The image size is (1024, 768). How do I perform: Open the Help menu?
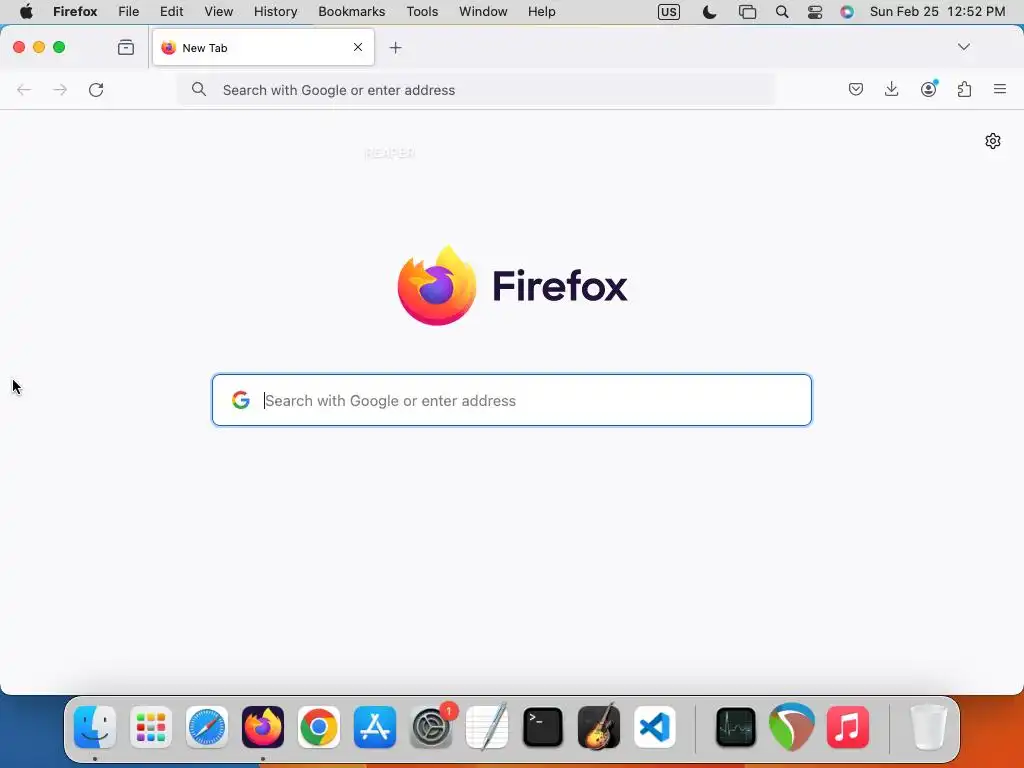pyautogui.click(x=542, y=12)
